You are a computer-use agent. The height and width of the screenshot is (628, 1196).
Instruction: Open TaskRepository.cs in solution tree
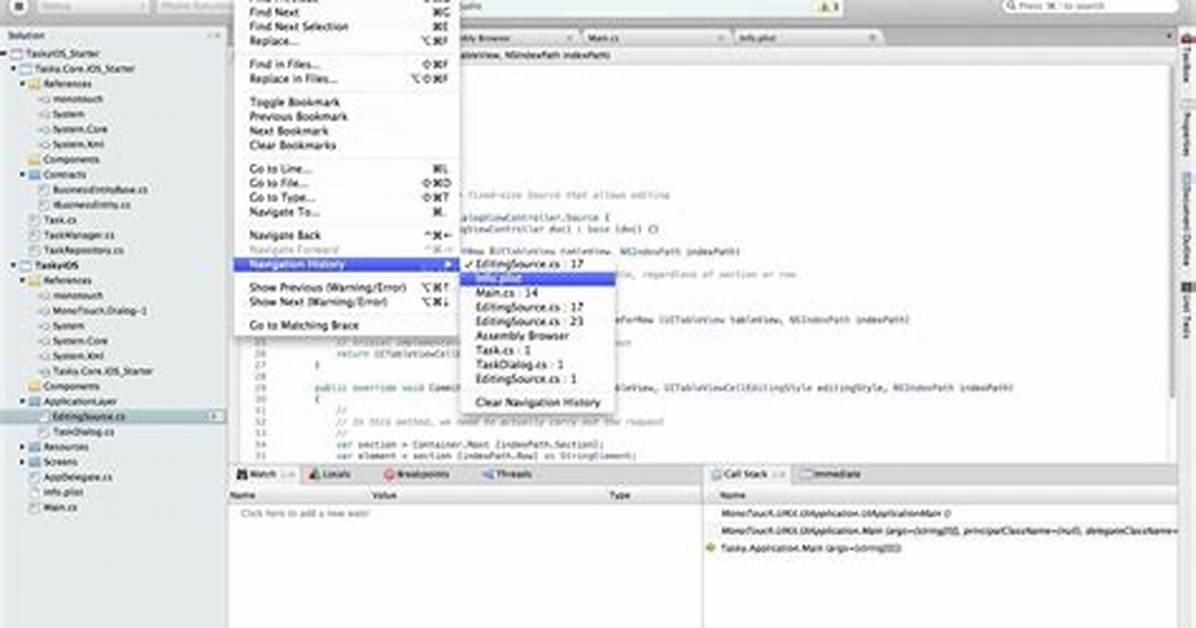tap(83, 250)
